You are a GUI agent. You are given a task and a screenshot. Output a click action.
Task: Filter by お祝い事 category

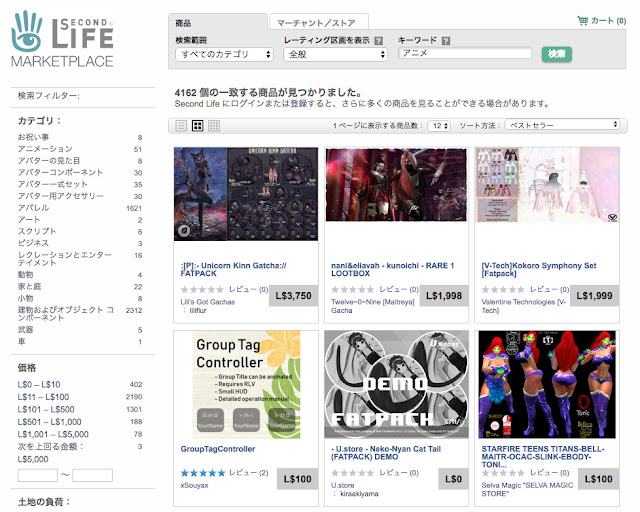point(33,137)
